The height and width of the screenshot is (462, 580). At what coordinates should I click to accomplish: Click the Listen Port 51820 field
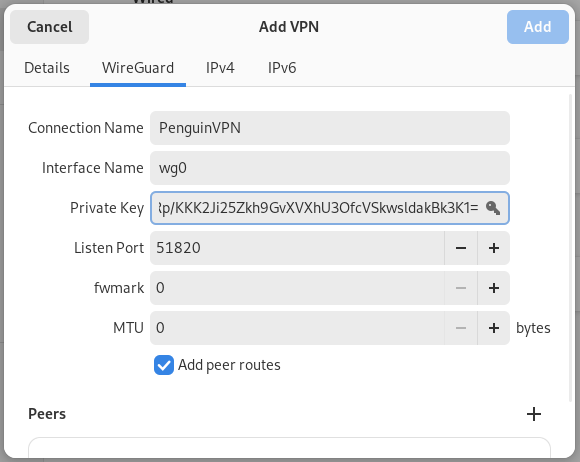tap(297, 248)
